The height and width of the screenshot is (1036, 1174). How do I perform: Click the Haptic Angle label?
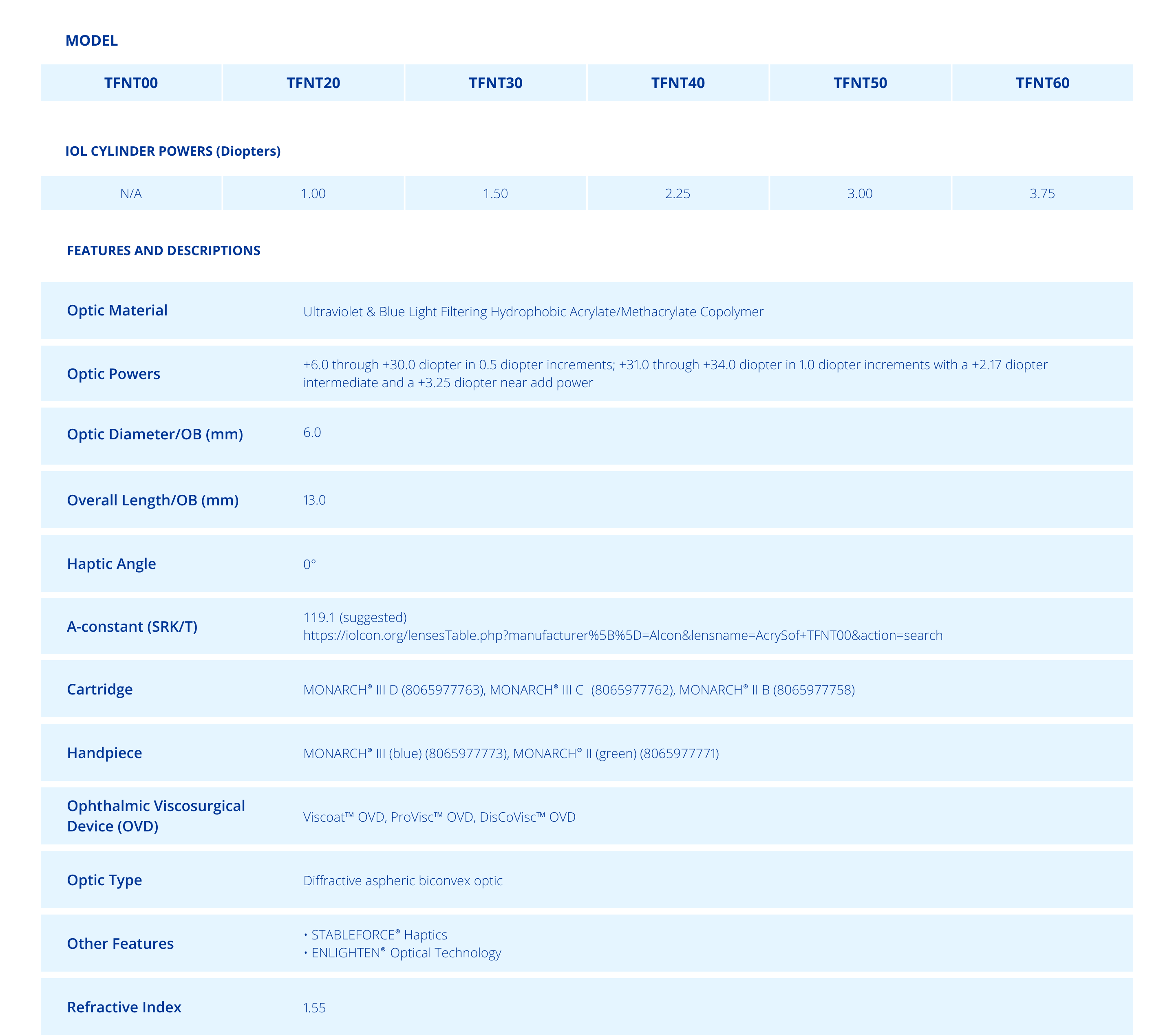coord(111,564)
